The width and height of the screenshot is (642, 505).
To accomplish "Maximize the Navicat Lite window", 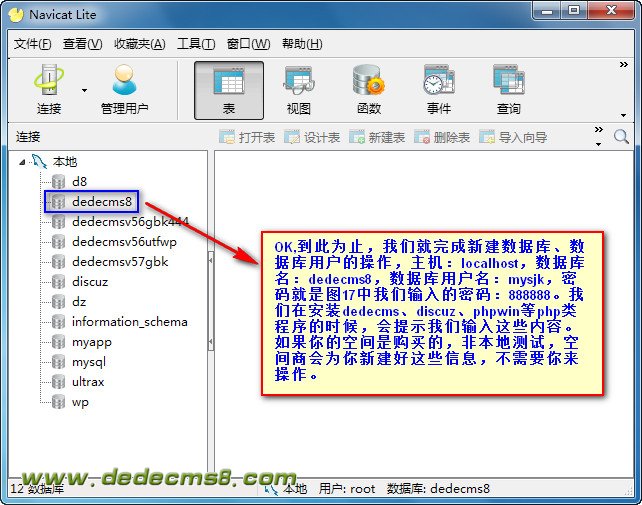I will [x=574, y=11].
